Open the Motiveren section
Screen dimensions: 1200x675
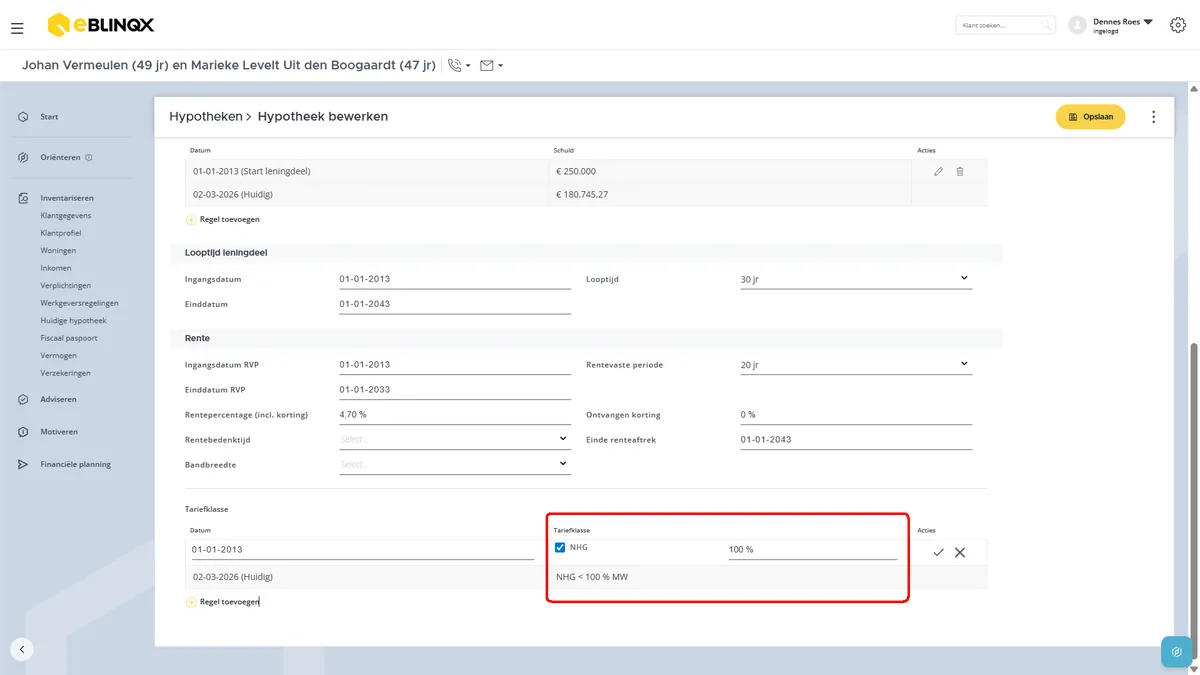[x=59, y=432]
